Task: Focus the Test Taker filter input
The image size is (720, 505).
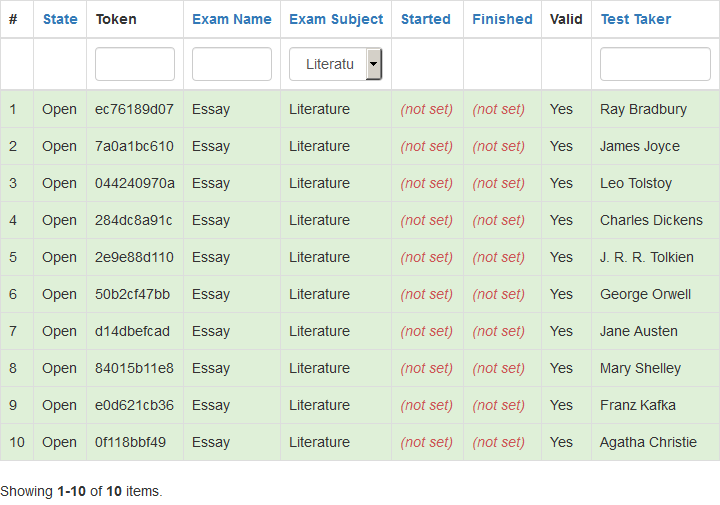Action: 655,64
